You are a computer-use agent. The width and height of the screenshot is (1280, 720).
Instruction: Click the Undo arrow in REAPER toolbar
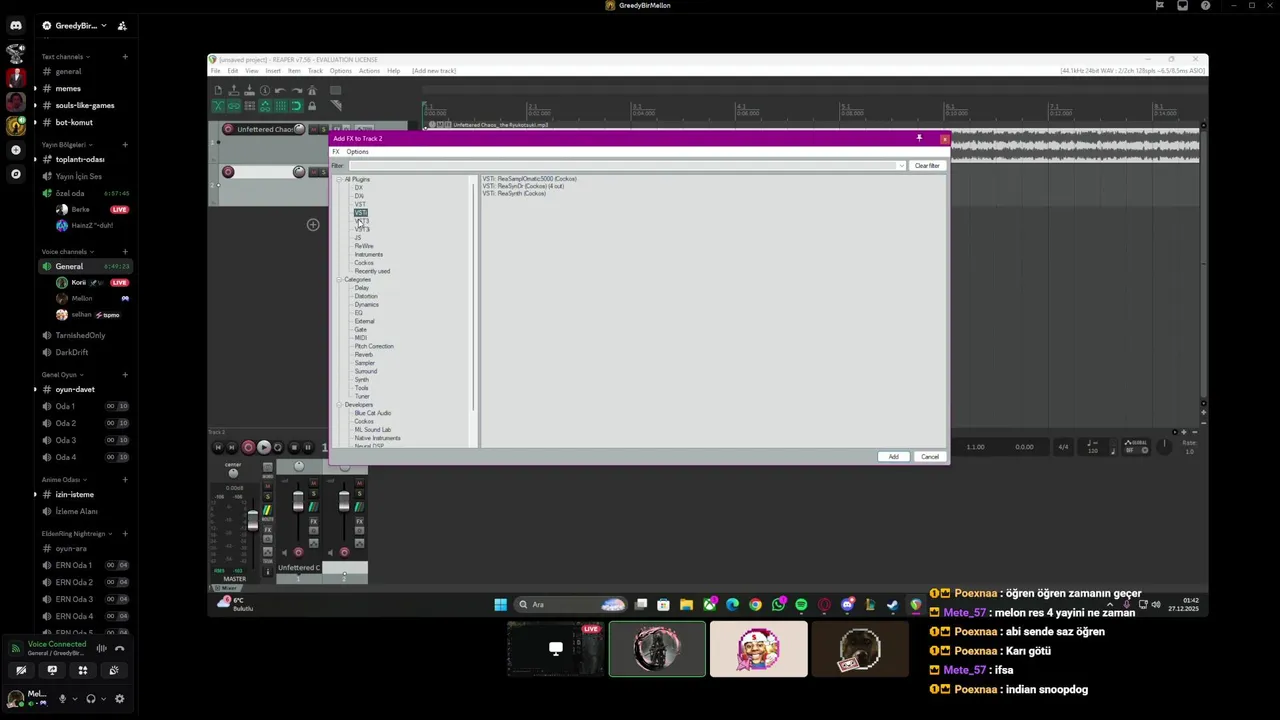(x=280, y=90)
